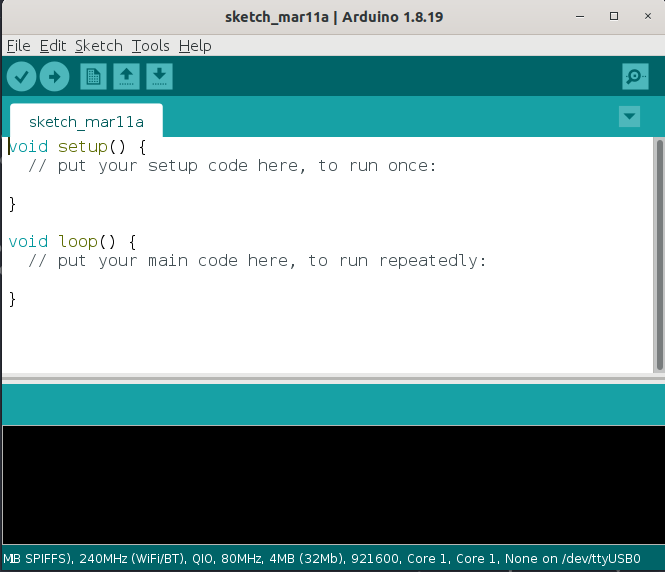
Task: Save the sketch with down-arrow icon
Action: click(159, 77)
